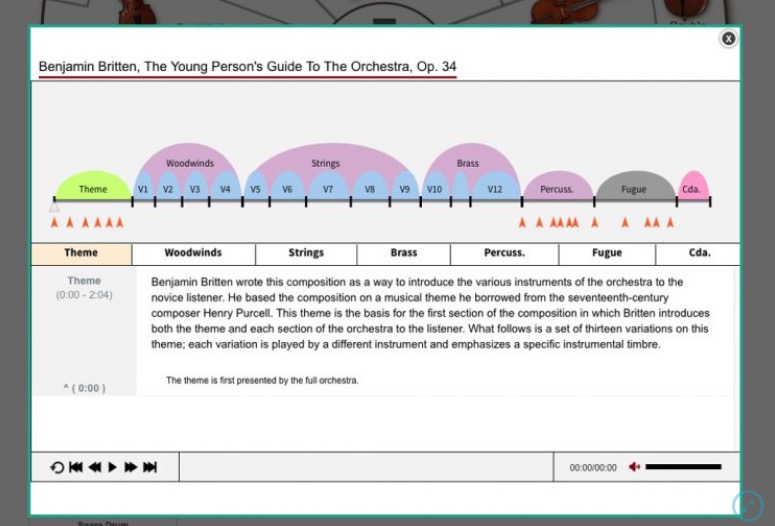Screen dimensions: 775x526
Task: Skip to the end of the track
Action: click(150, 467)
